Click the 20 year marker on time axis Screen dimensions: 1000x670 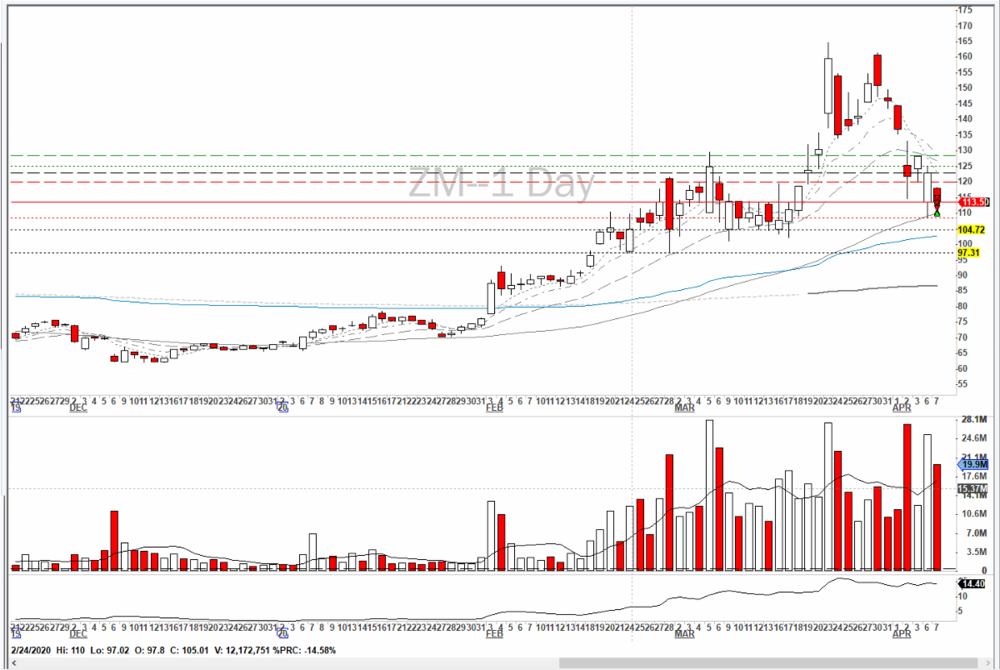(283, 409)
